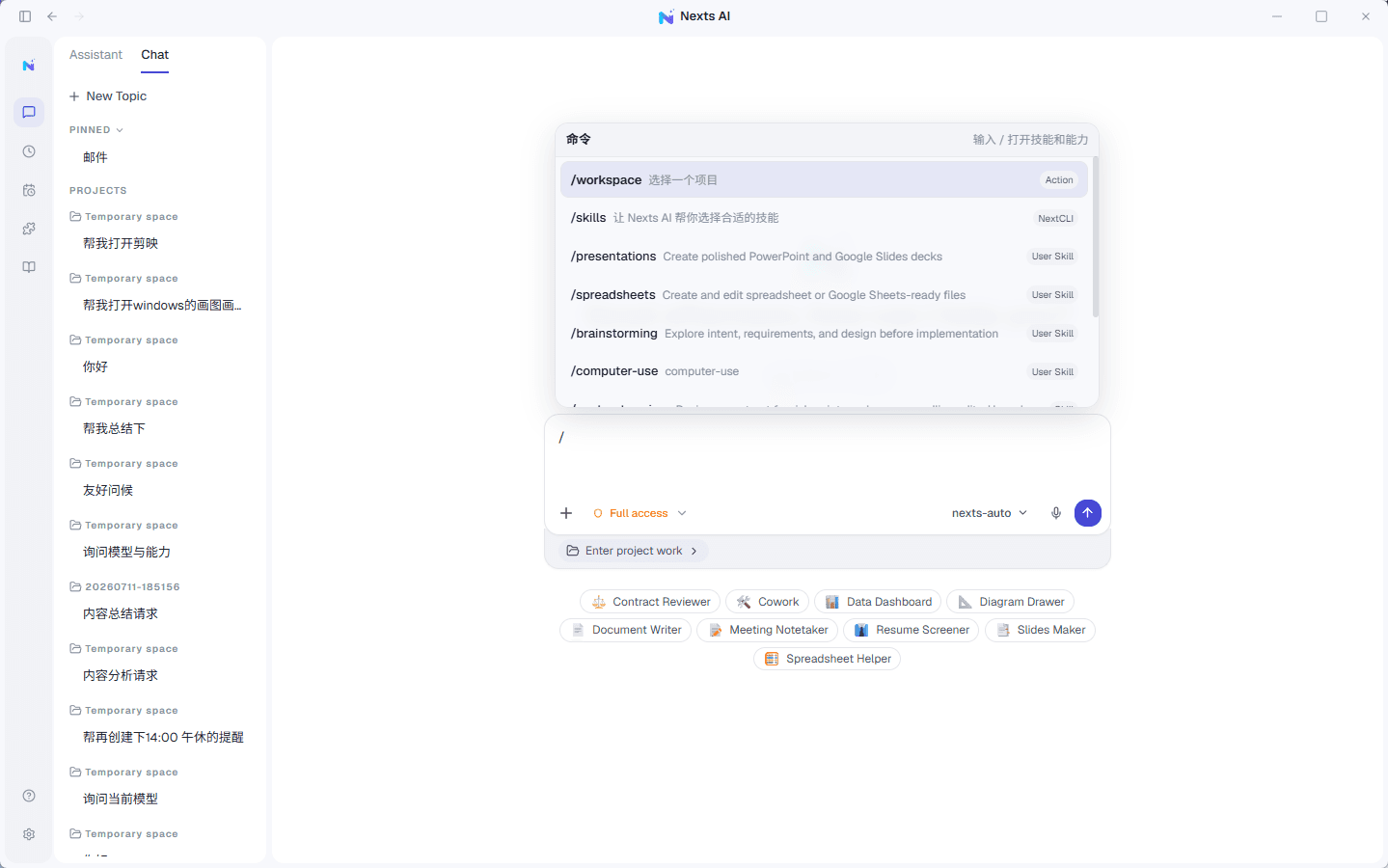Select the /workspace command
1388x868 pixels.
(x=824, y=179)
